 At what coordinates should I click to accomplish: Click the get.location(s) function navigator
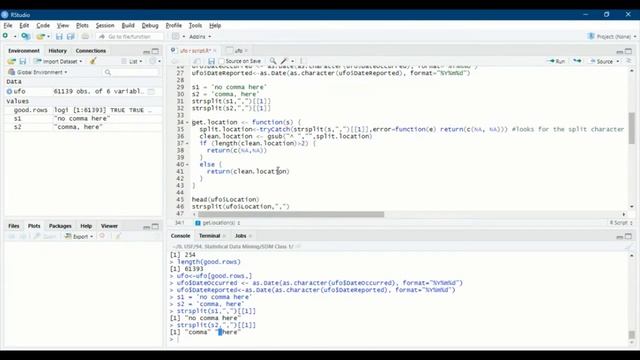[x=218, y=223]
